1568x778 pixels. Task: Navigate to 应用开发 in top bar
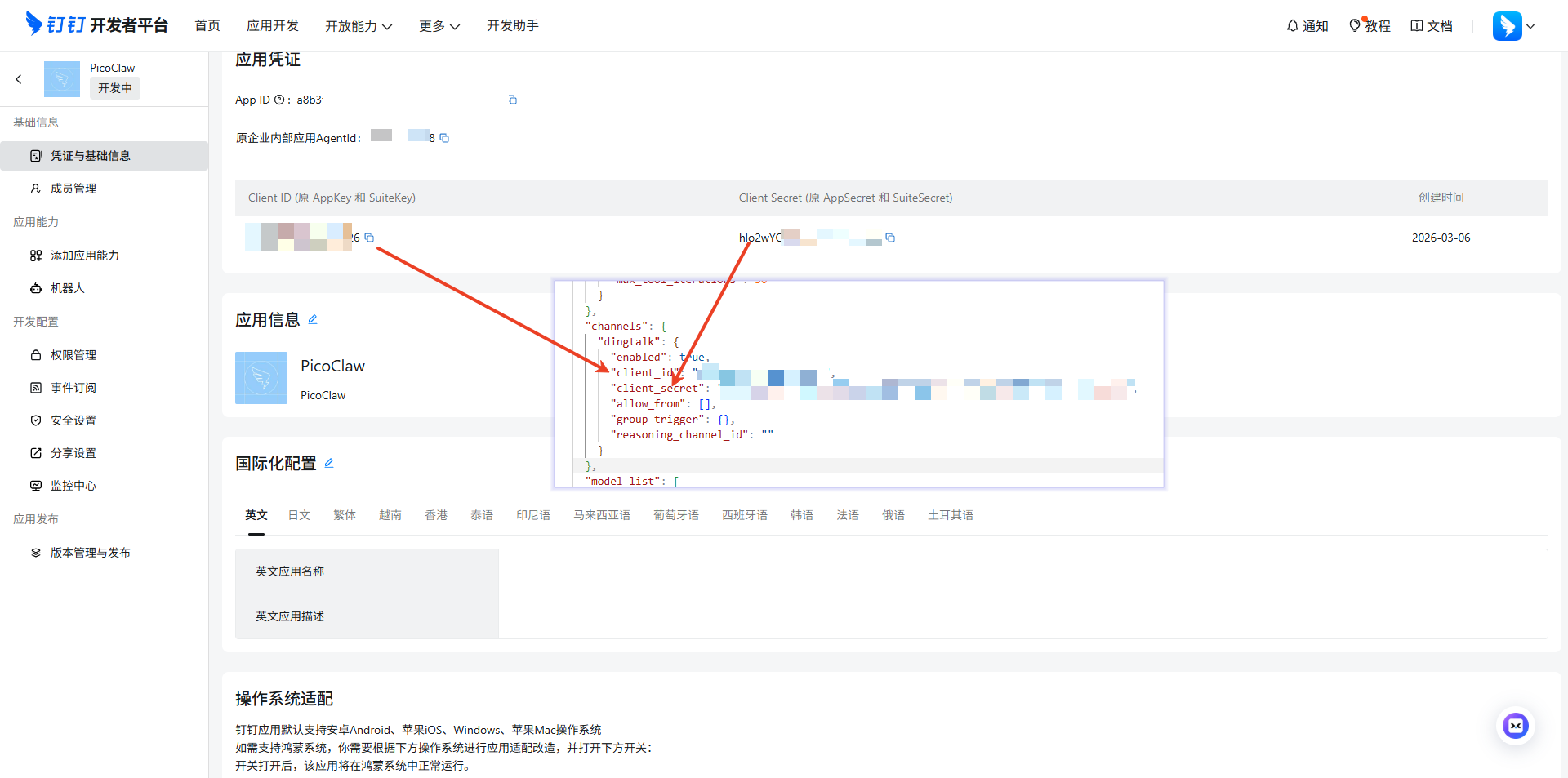tap(273, 26)
